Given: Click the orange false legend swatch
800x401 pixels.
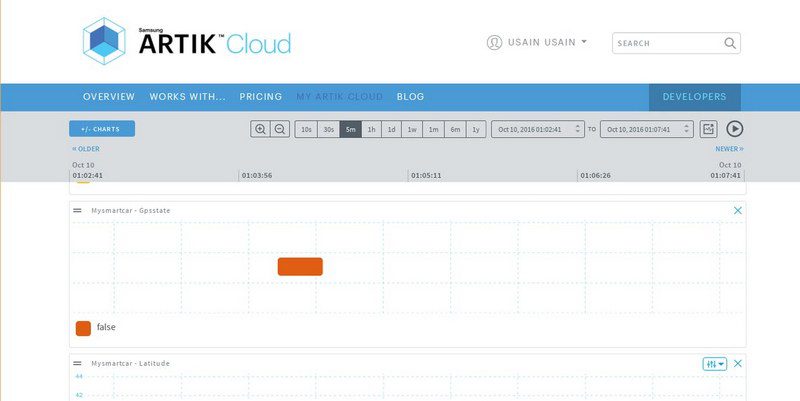Looking at the screenshot, I should pyautogui.click(x=83, y=328).
